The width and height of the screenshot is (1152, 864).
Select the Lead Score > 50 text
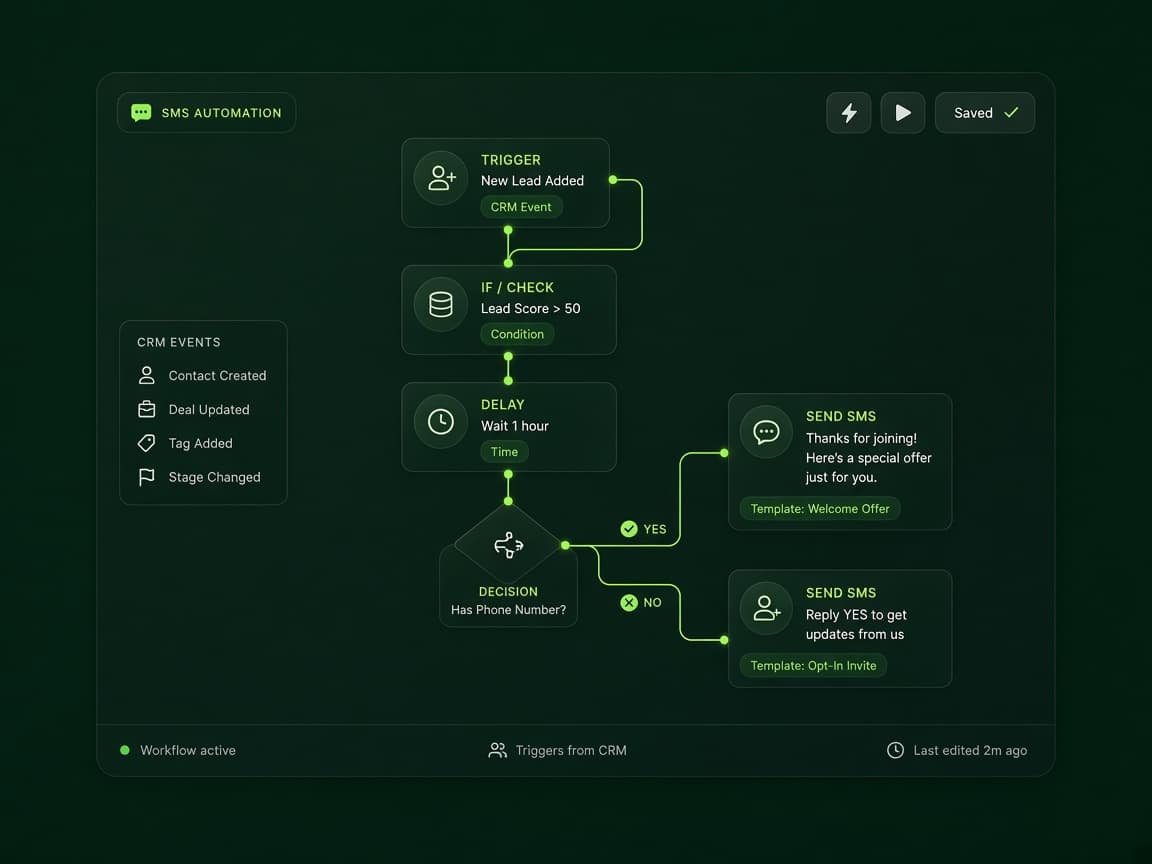(530, 309)
